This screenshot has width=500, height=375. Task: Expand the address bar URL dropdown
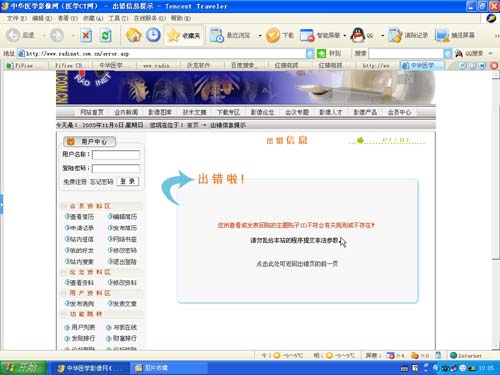[x=310, y=53]
